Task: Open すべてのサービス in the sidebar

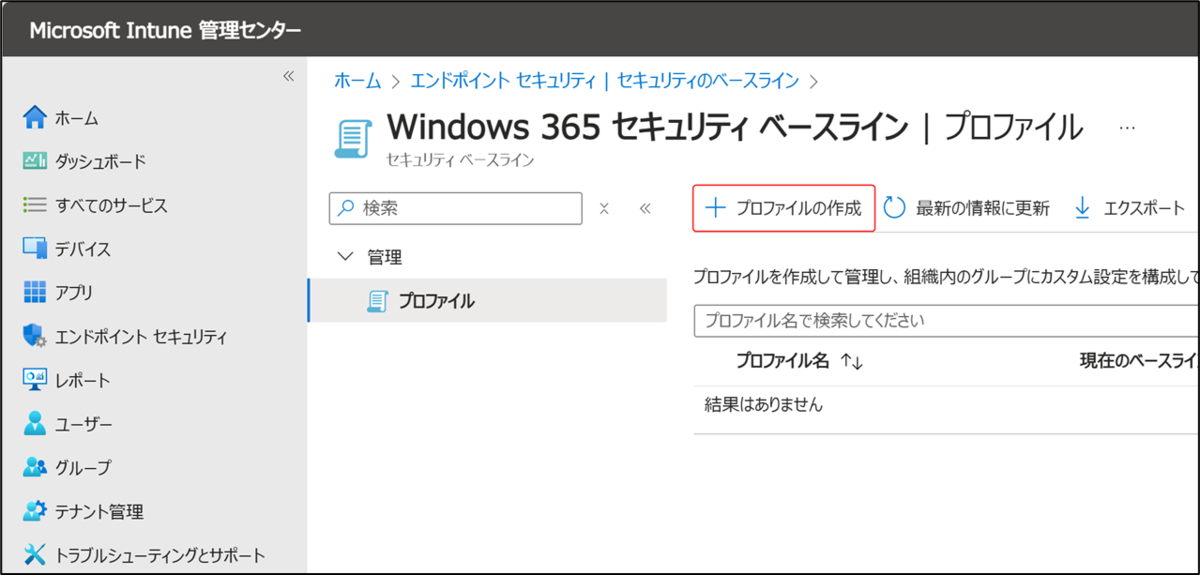Action: click(95, 205)
